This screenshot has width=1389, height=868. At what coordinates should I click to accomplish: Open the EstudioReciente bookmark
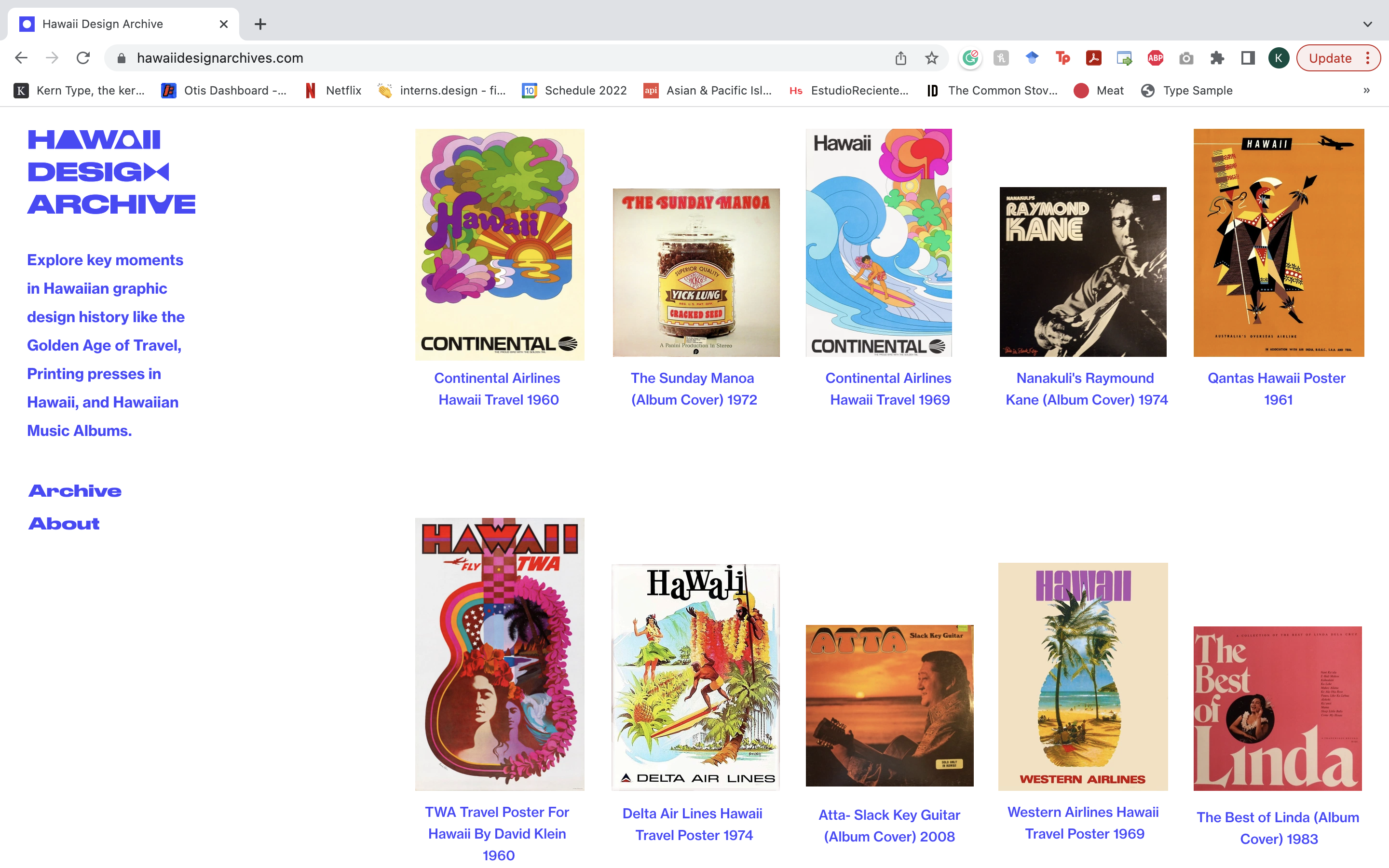[849, 90]
